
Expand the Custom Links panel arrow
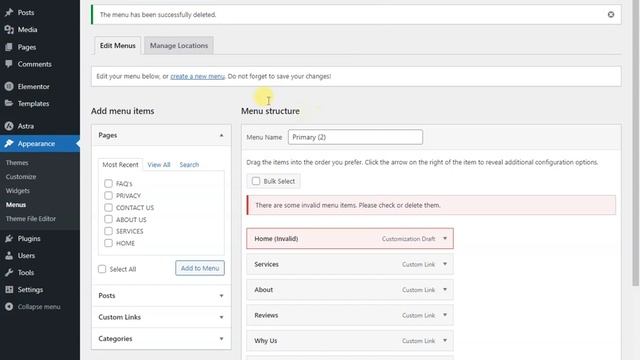pos(222,317)
